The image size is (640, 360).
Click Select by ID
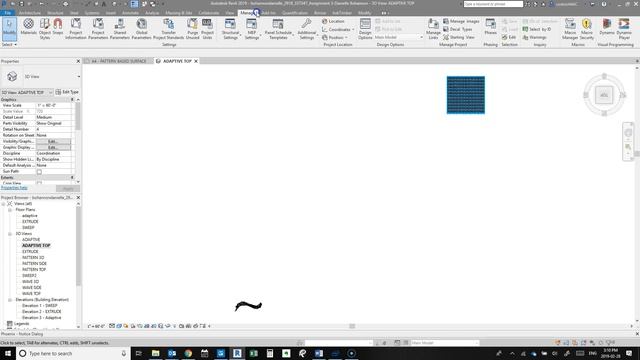click(x=537, y=29)
